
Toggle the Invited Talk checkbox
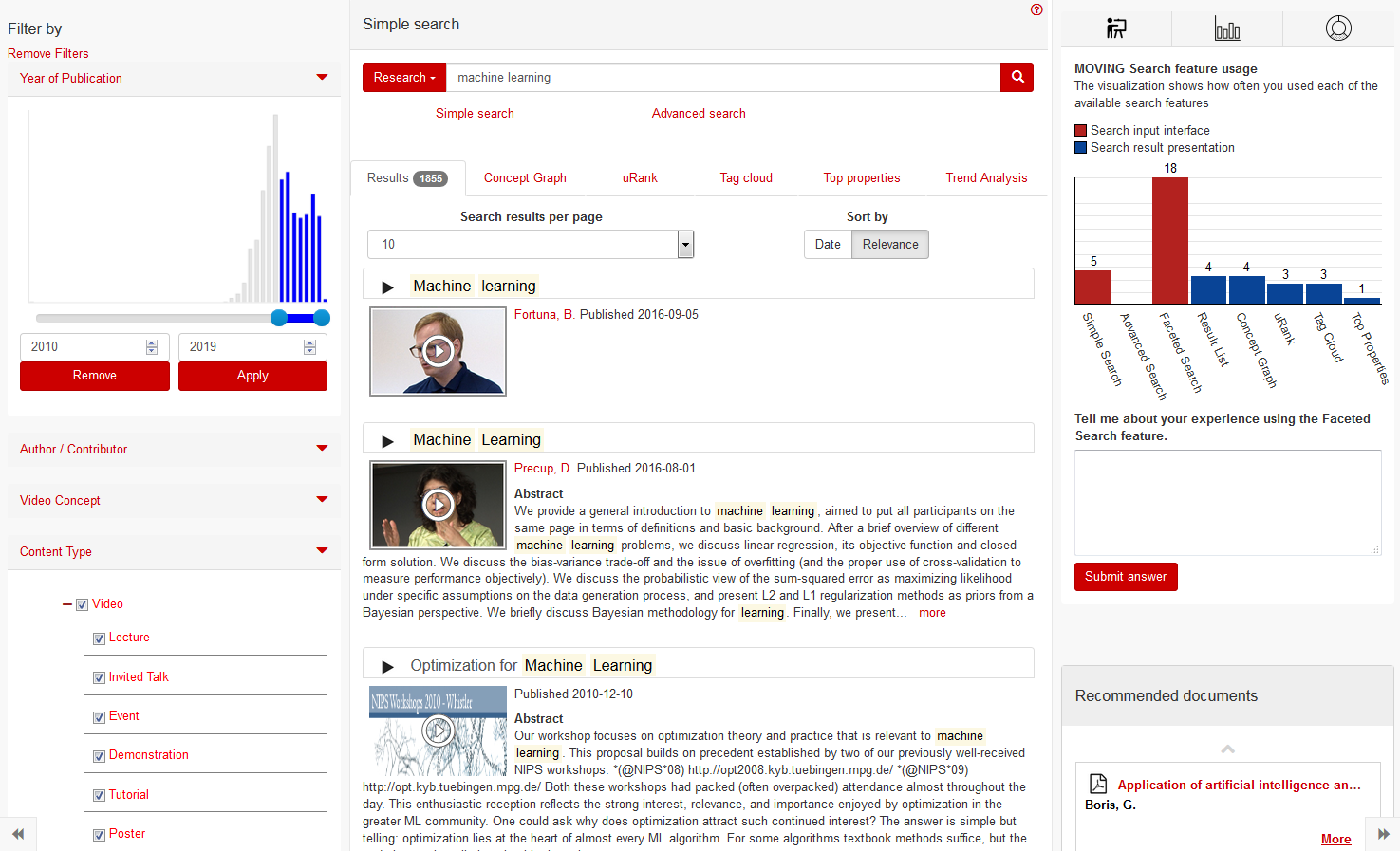click(99, 677)
